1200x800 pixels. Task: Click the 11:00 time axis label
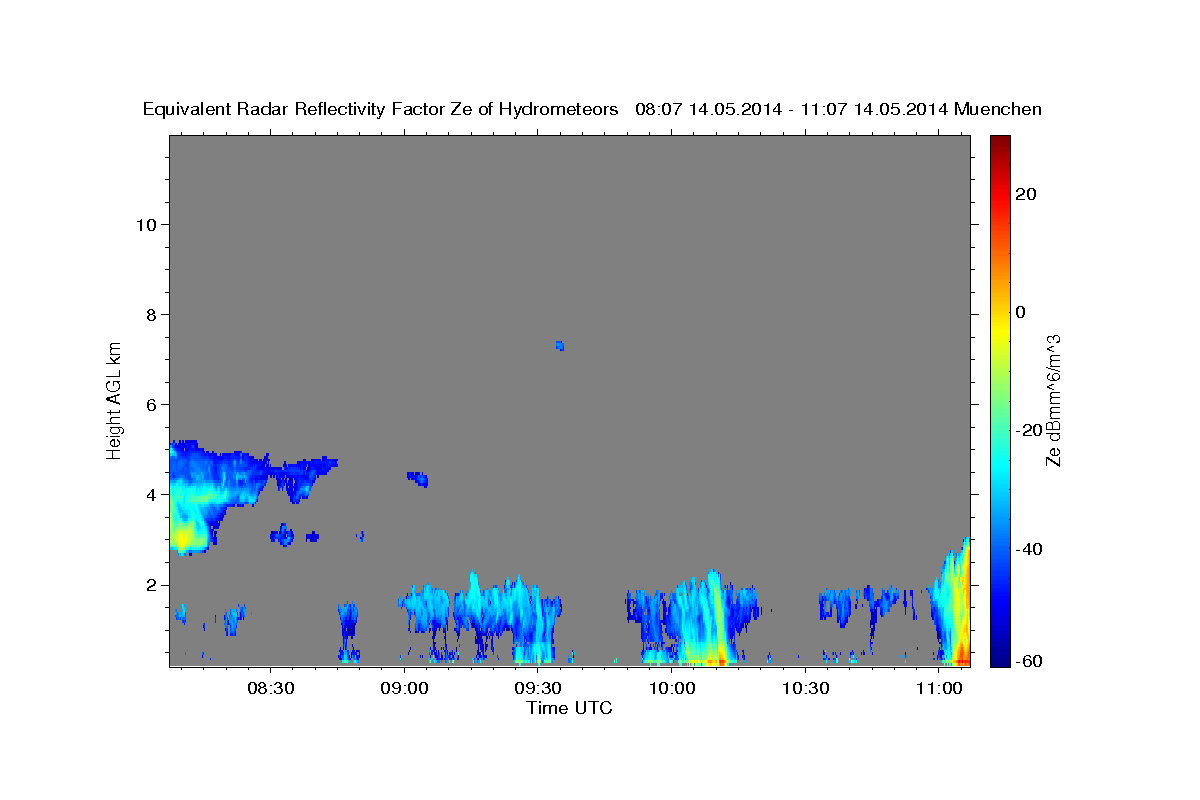point(938,689)
